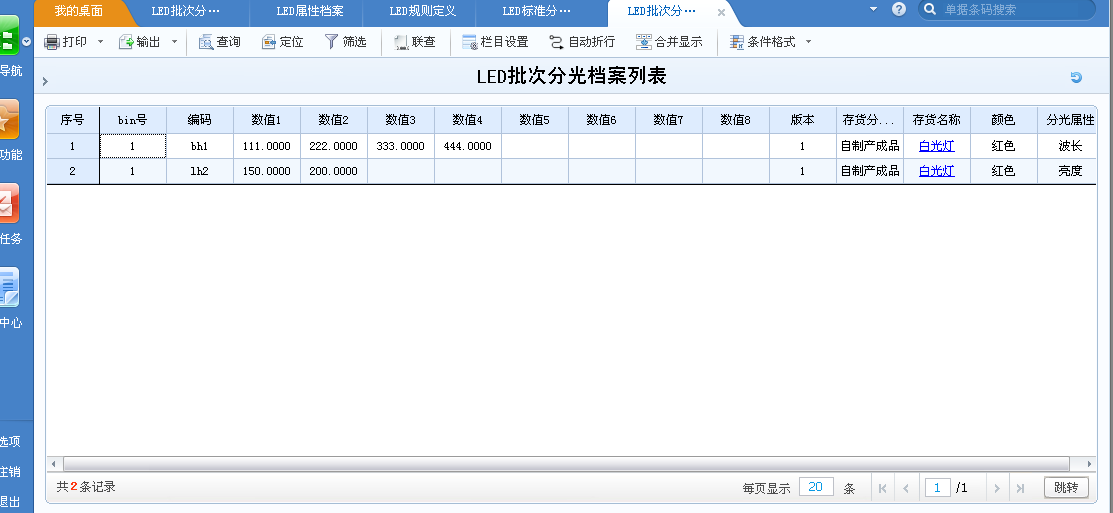Open the 筛选 (Filter) funnel tool

332,42
